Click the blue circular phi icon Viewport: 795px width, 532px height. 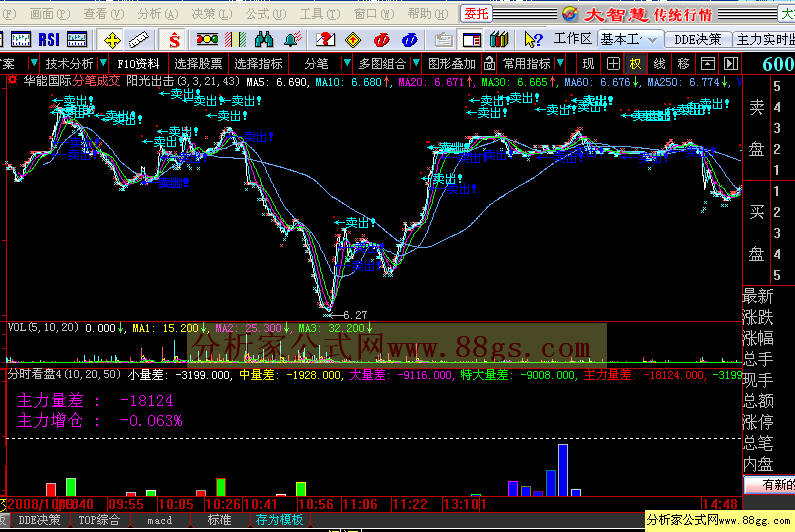pos(410,40)
